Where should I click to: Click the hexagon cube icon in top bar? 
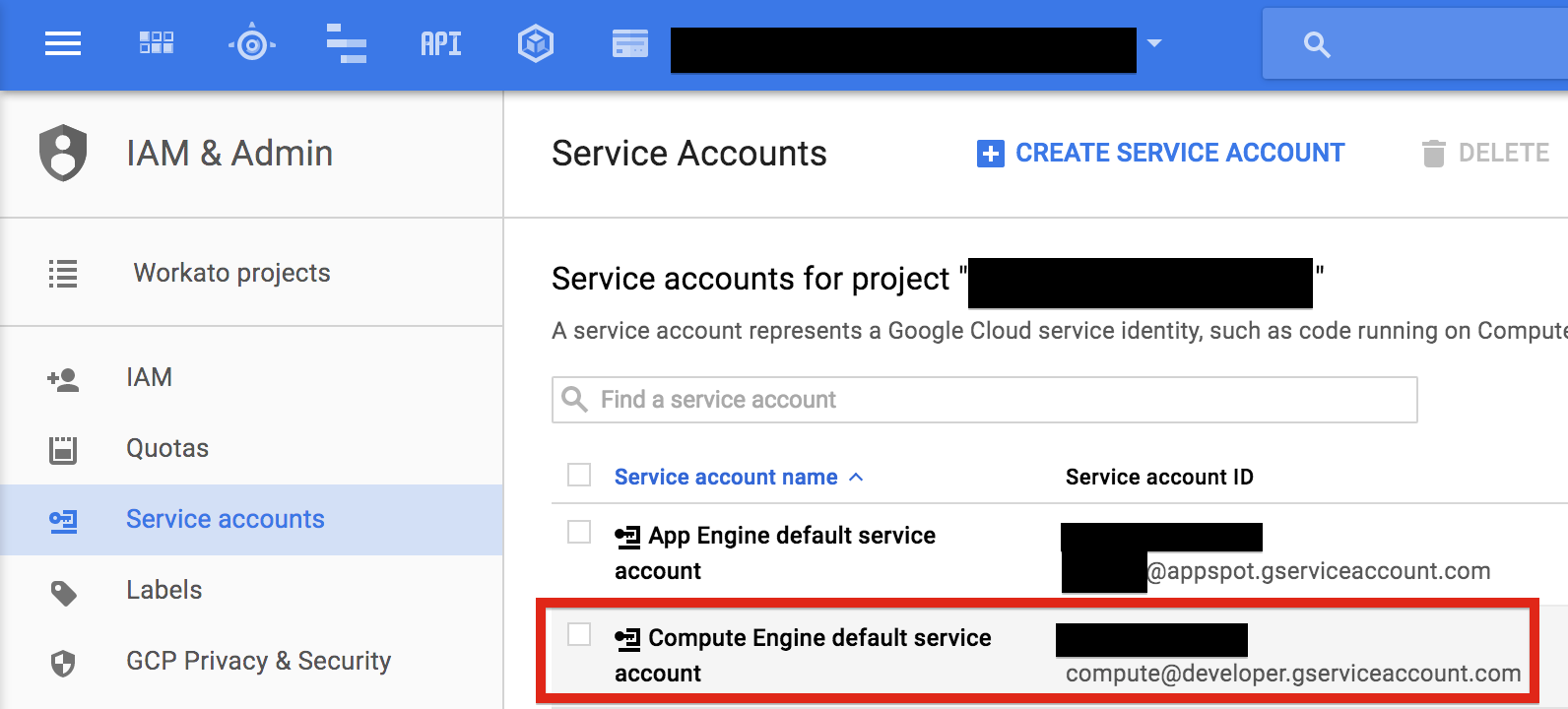pos(536,44)
